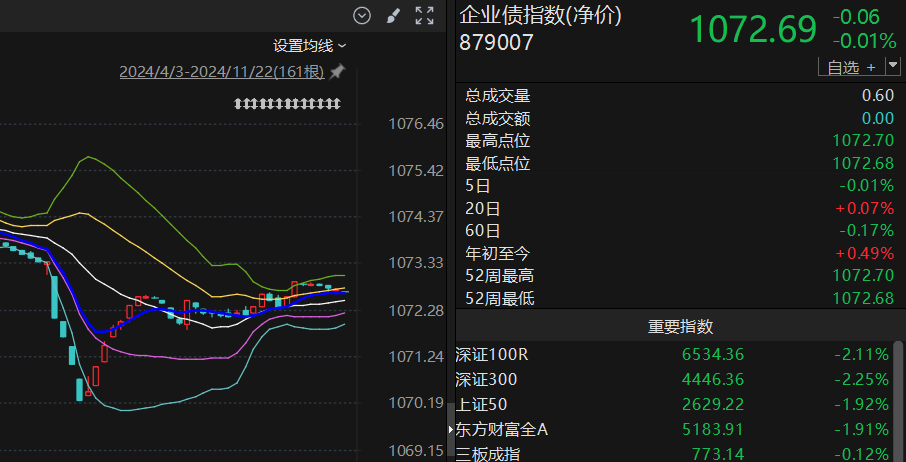Image resolution: width=906 pixels, height=462 pixels.
Task: Open the 东方财富全A index entry
Action: click(x=502, y=430)
